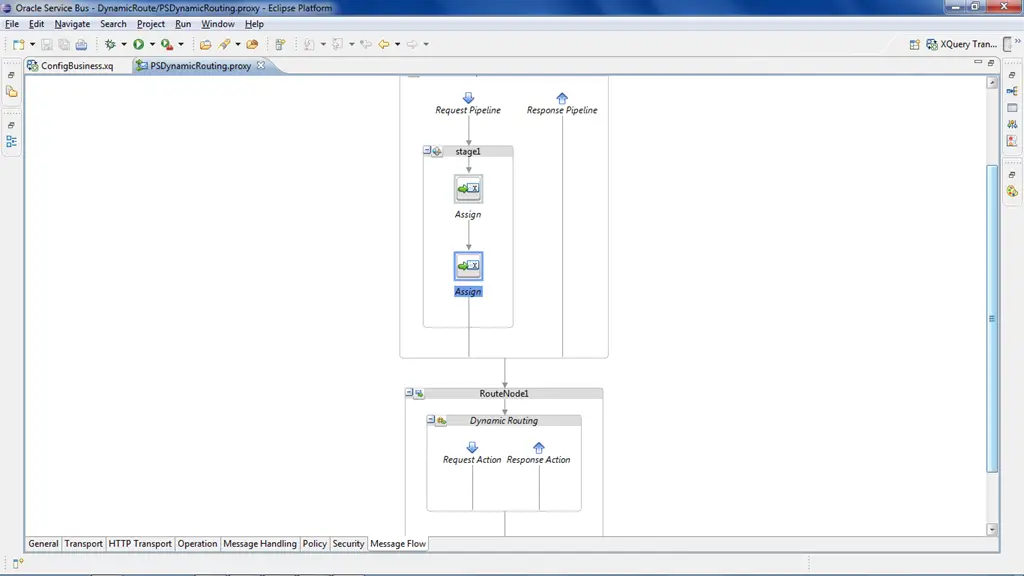Click the open folder toolbar icon
Viewport: 1024px width, 576px height.
(206, 44)
